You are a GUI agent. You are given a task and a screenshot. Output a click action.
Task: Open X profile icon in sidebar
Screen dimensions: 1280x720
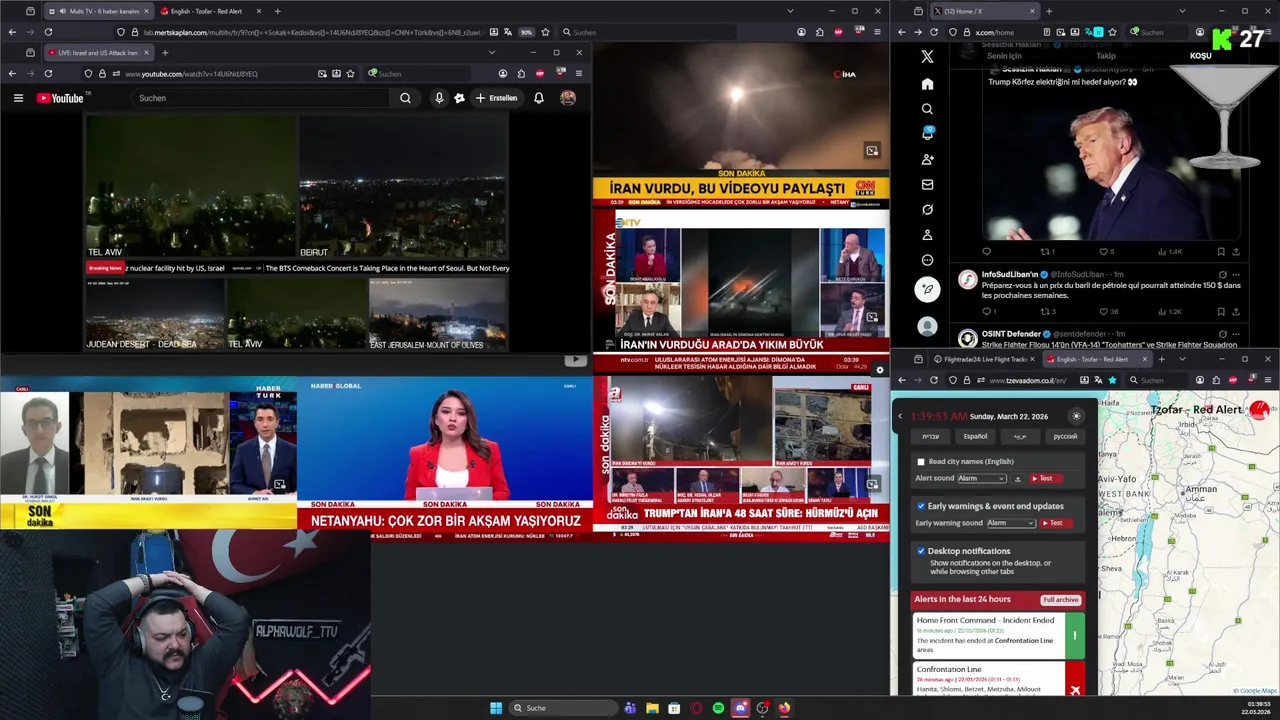pos(927,235)
